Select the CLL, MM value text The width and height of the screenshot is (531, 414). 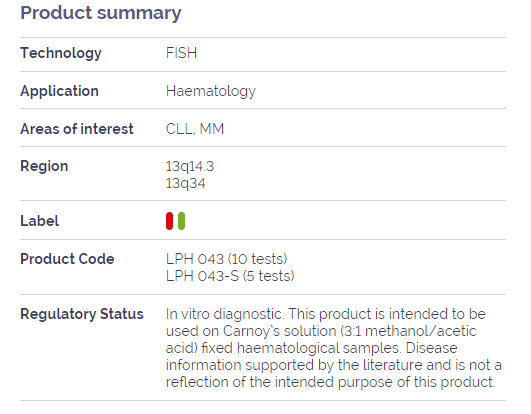[195, 129]
